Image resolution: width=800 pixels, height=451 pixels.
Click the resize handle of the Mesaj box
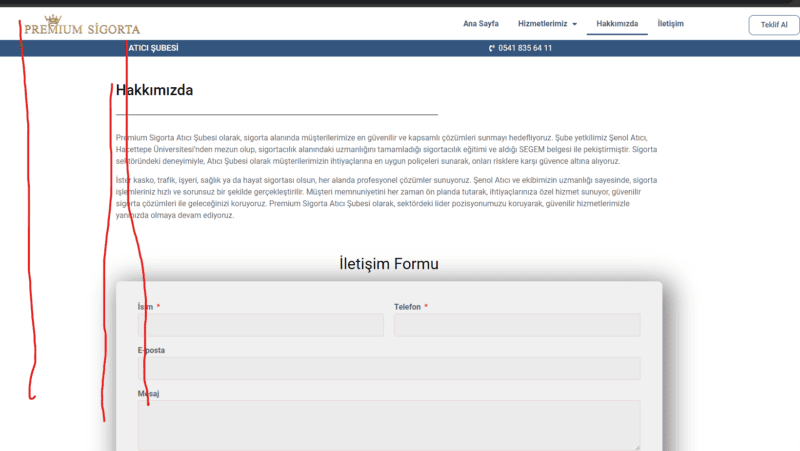tap(636, 446)
